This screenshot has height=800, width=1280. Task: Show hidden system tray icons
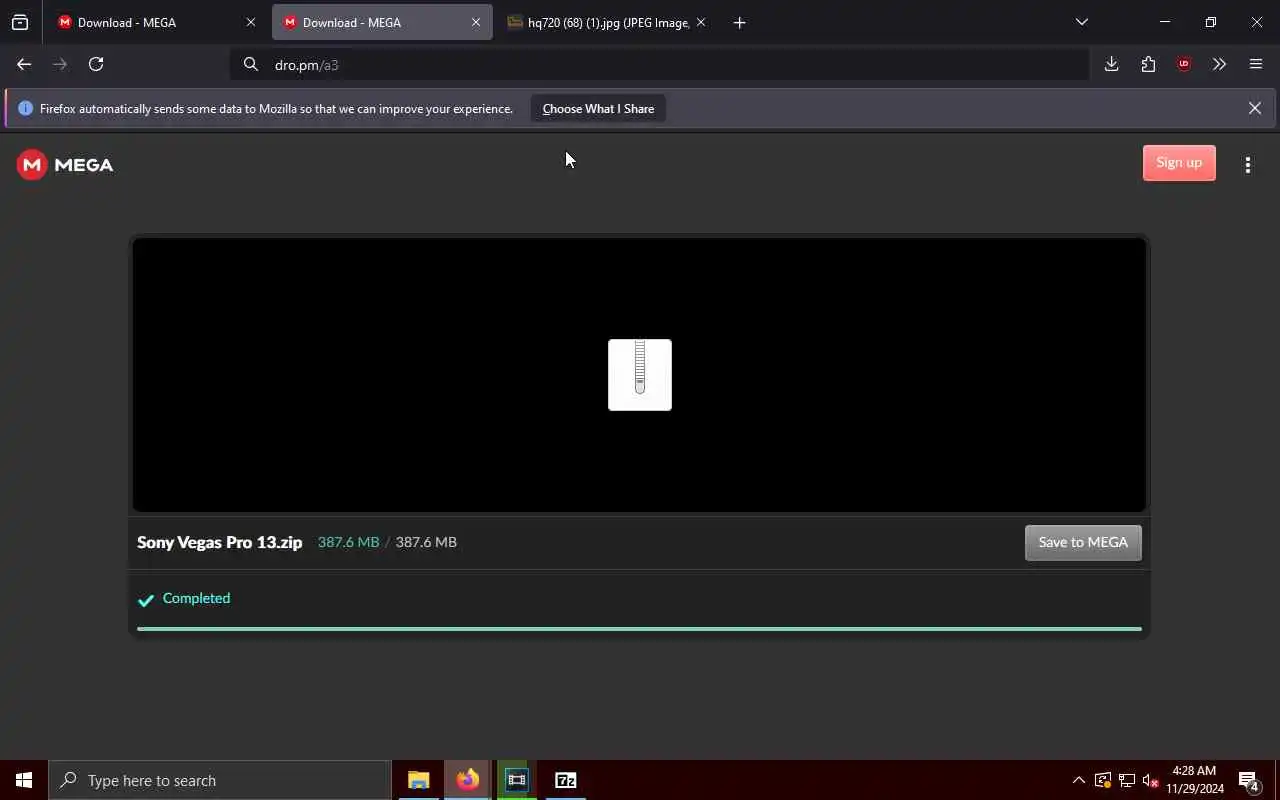1078,780
